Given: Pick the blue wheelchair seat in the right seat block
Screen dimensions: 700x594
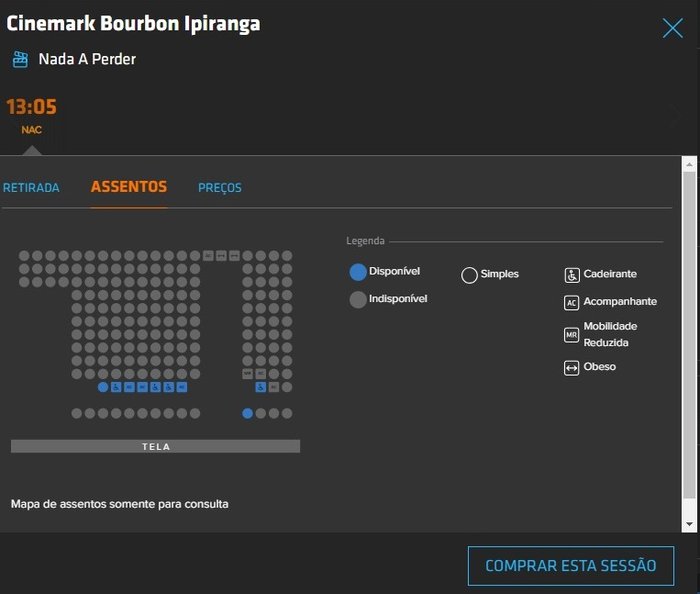Looking at the screenshot, I should pos(261,387).
